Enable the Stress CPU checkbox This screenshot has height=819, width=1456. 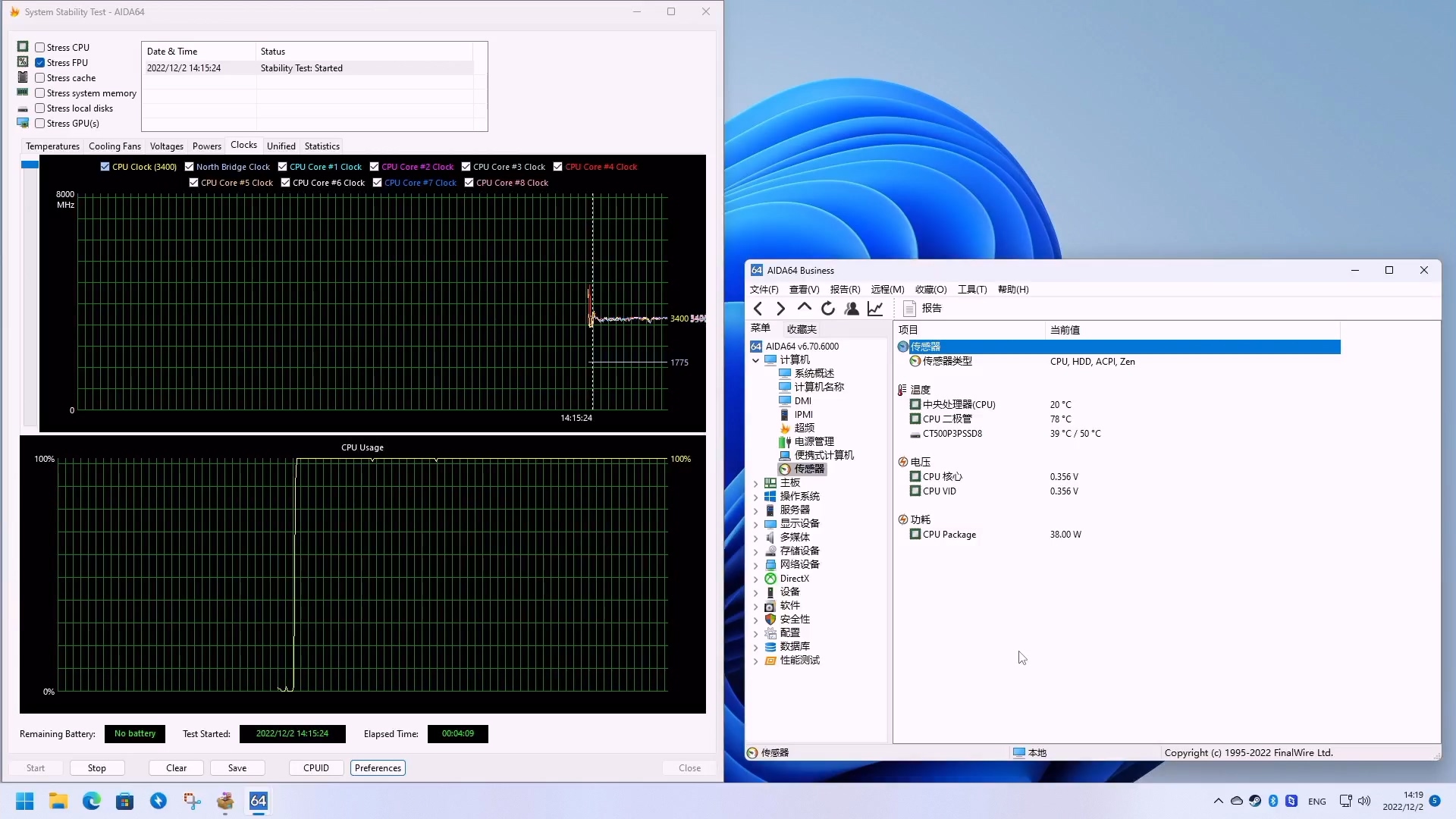pos(40,48)
